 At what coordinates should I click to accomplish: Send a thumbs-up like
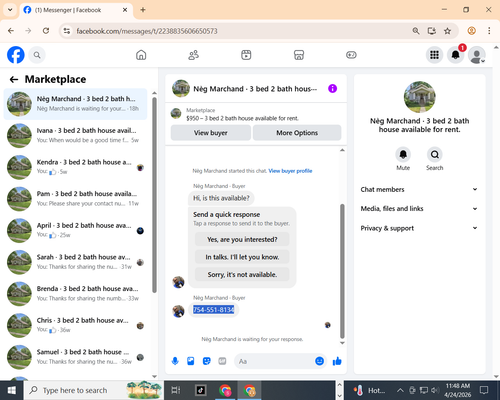click(337, 361)
